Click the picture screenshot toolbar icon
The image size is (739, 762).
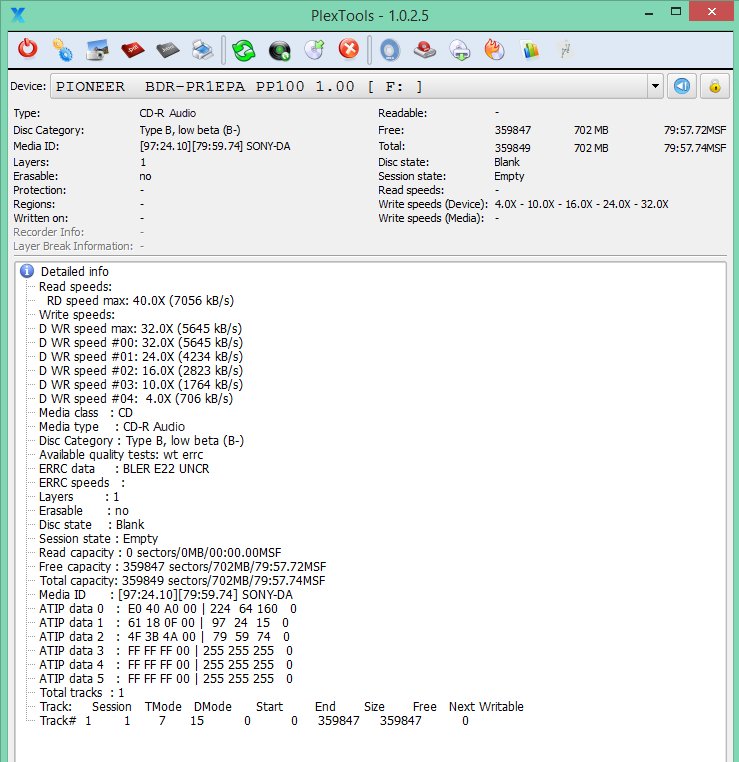[x=97, y=48]
